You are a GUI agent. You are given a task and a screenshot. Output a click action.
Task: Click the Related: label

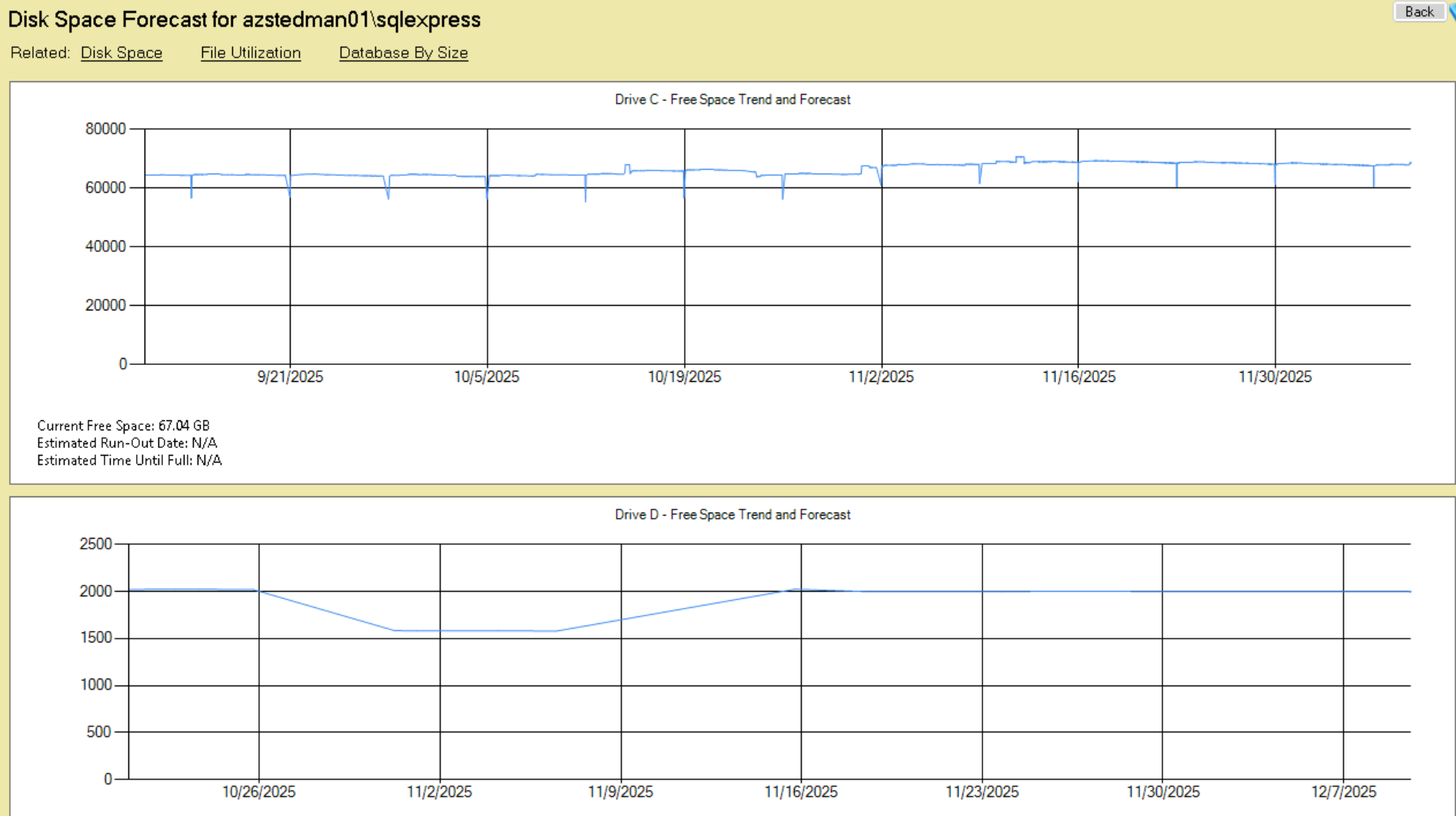[x=40, y=53]
